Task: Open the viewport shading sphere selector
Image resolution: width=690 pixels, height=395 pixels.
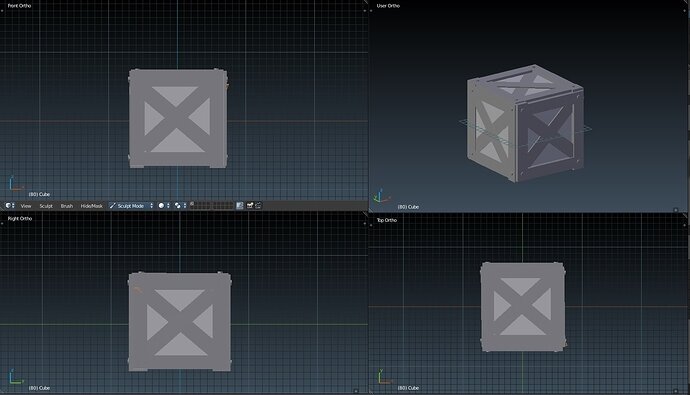Action: [x=164, y=205]
